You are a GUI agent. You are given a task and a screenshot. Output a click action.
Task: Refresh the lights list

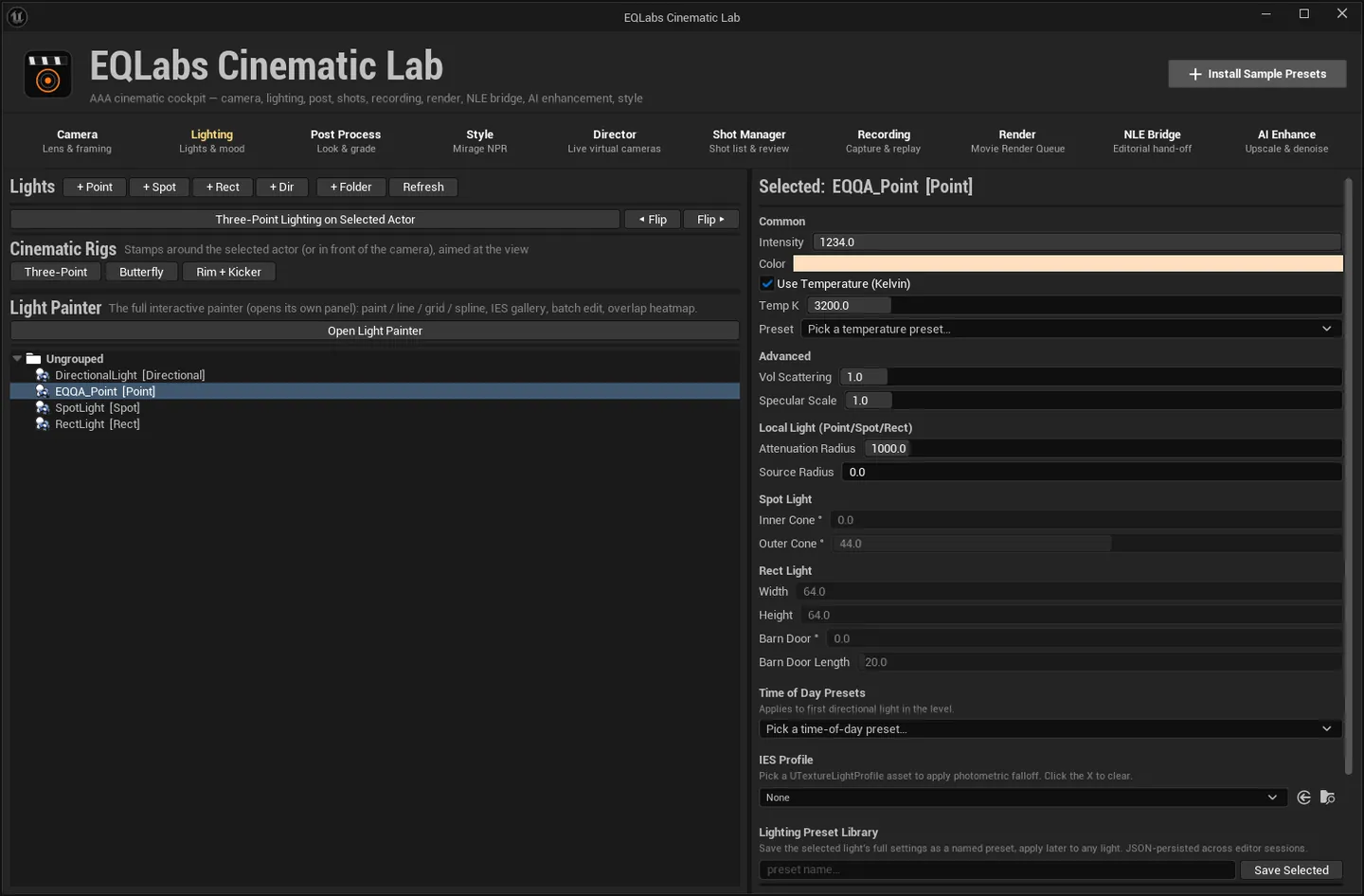coord(423,187)
